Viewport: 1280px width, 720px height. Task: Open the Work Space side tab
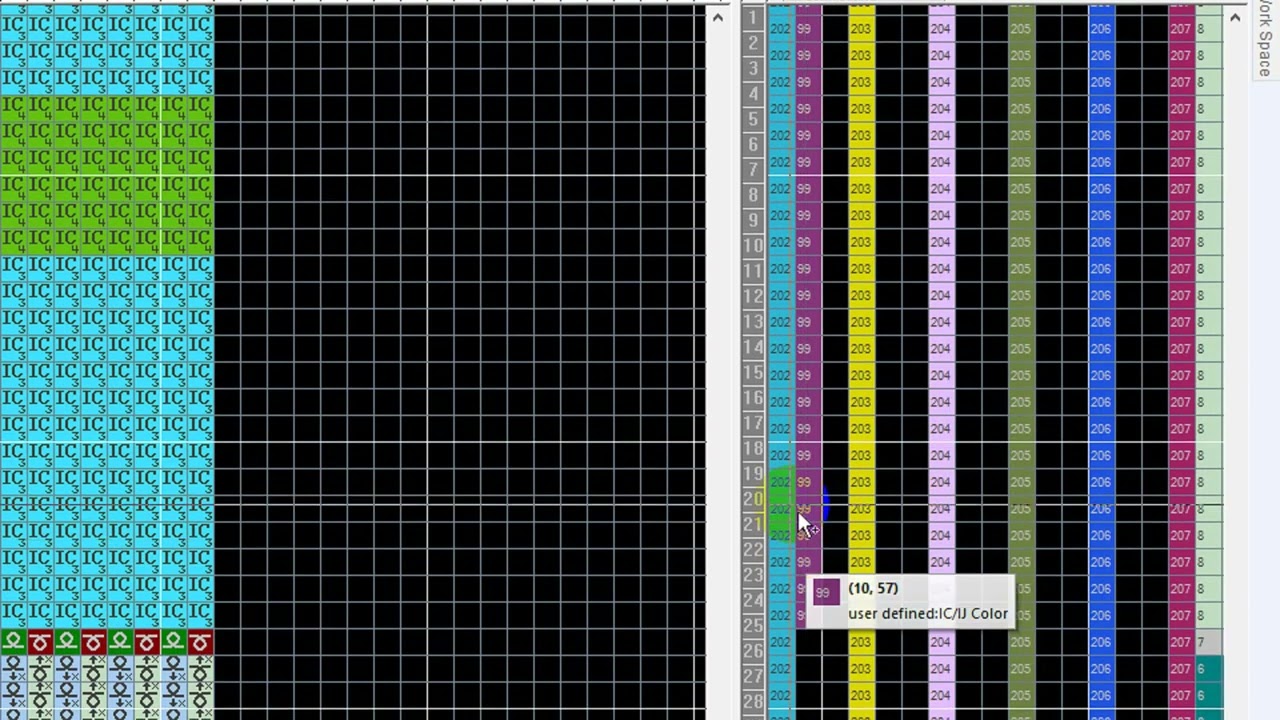[x=1264, y=38]
